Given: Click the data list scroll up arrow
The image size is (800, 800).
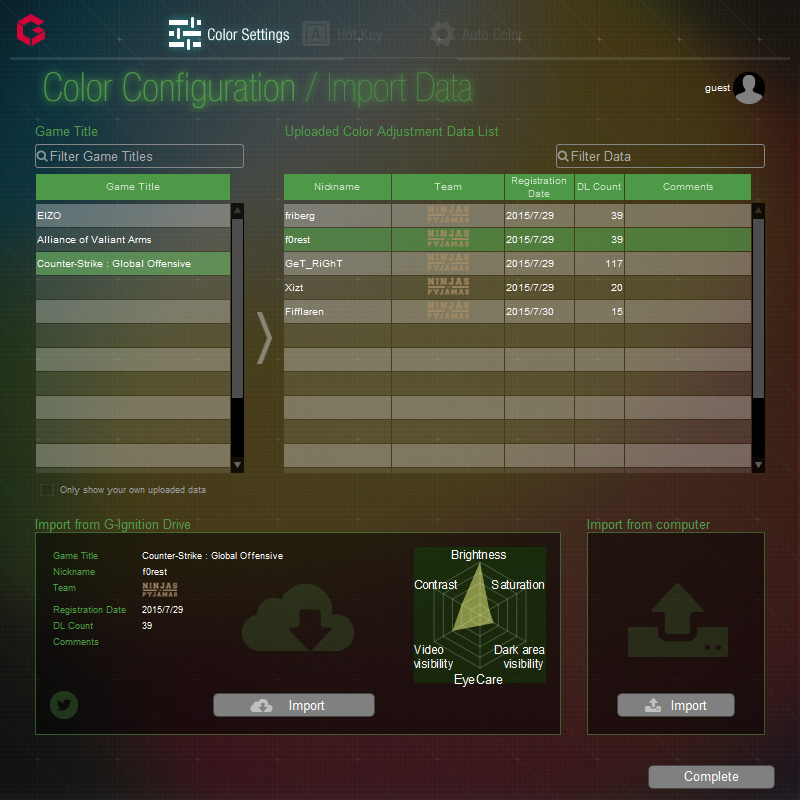Looking at the screenshot, I should (758, 209).
